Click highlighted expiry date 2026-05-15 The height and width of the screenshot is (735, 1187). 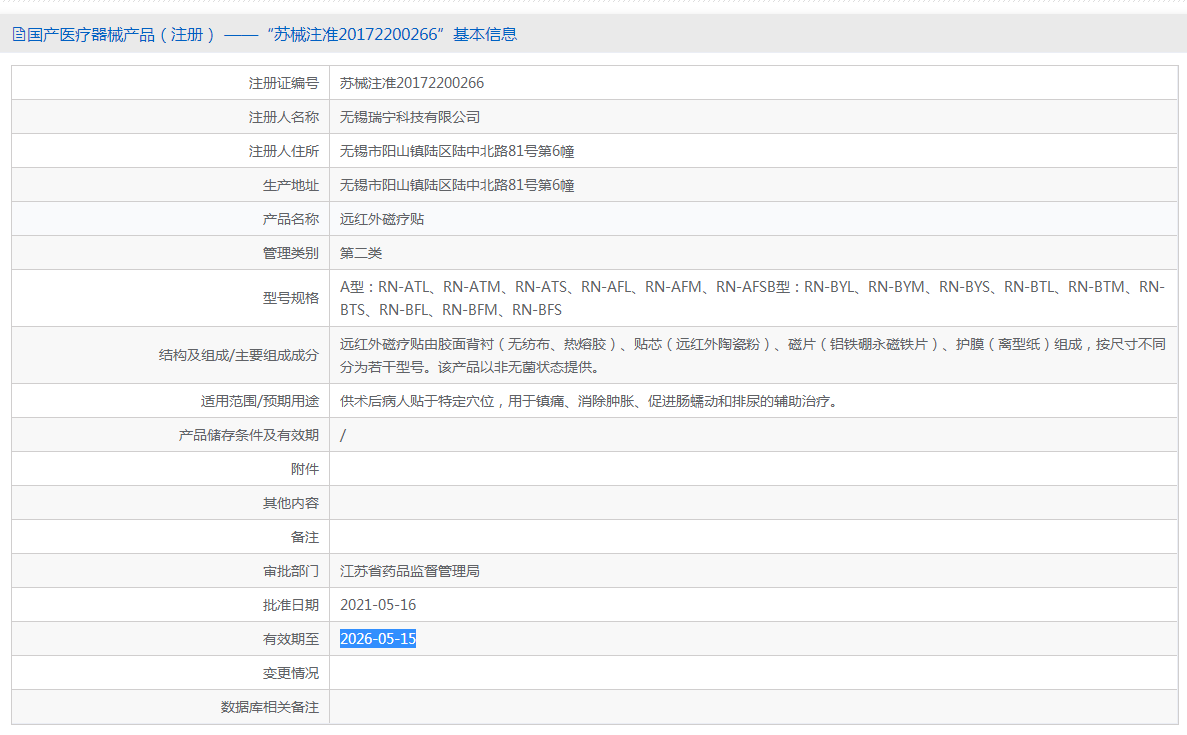pos(378,639)
